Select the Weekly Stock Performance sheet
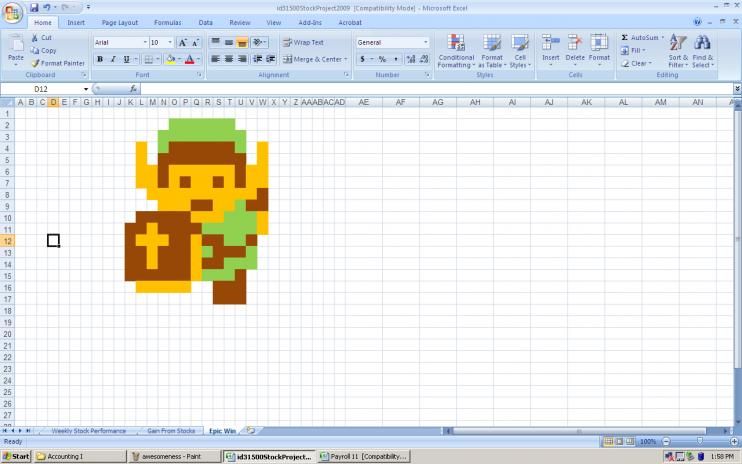This screenshot has height=464, width=742. click(88, 431)
